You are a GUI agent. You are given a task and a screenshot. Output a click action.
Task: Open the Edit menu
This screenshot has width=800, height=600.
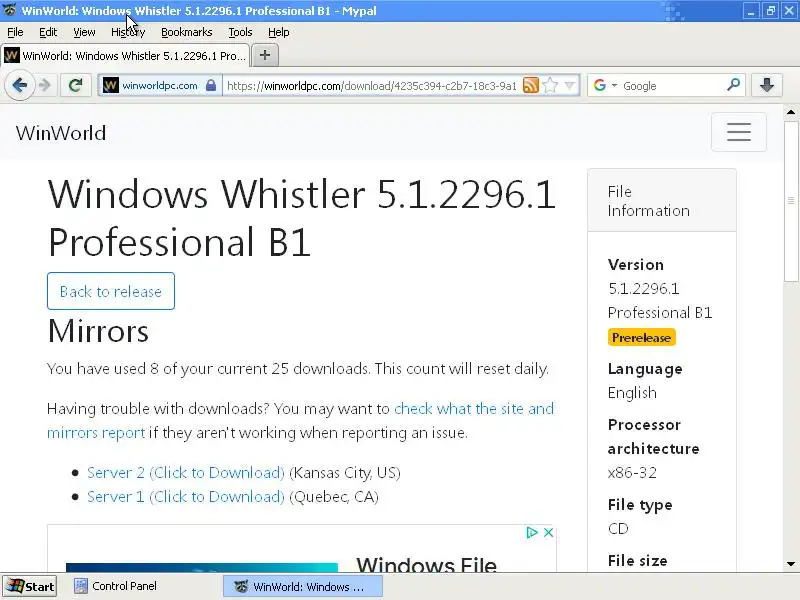[48, 32]
